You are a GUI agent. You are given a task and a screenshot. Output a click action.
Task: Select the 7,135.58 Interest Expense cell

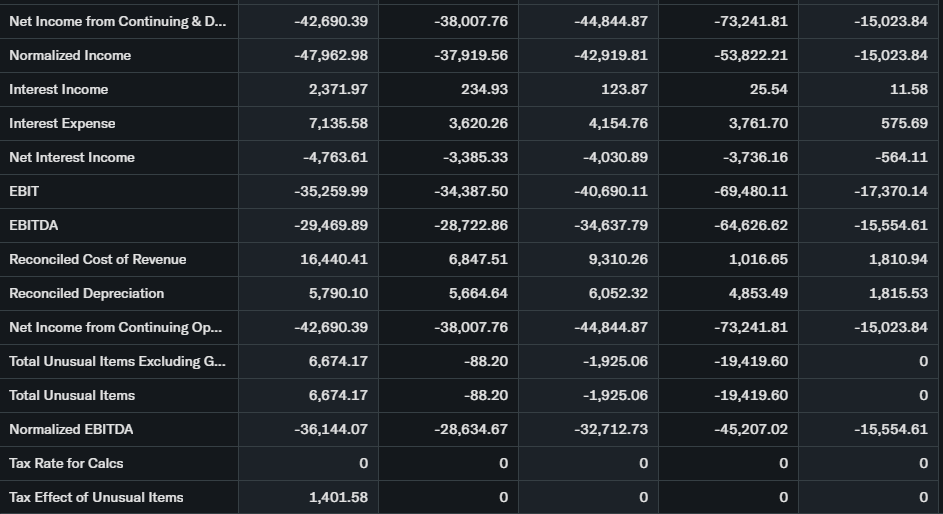click(x=338, y=123)
